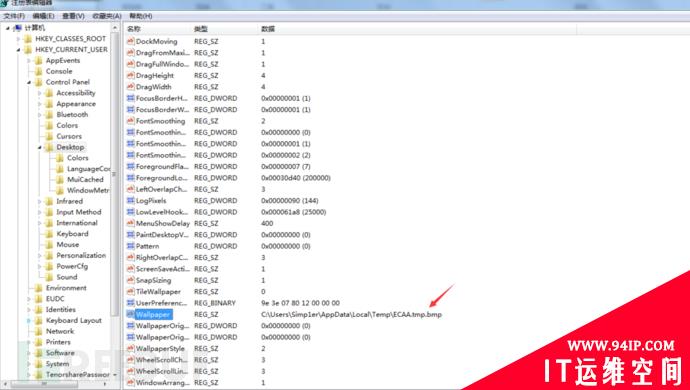Select the WindowMetr... subkey under Desktop

88,191
